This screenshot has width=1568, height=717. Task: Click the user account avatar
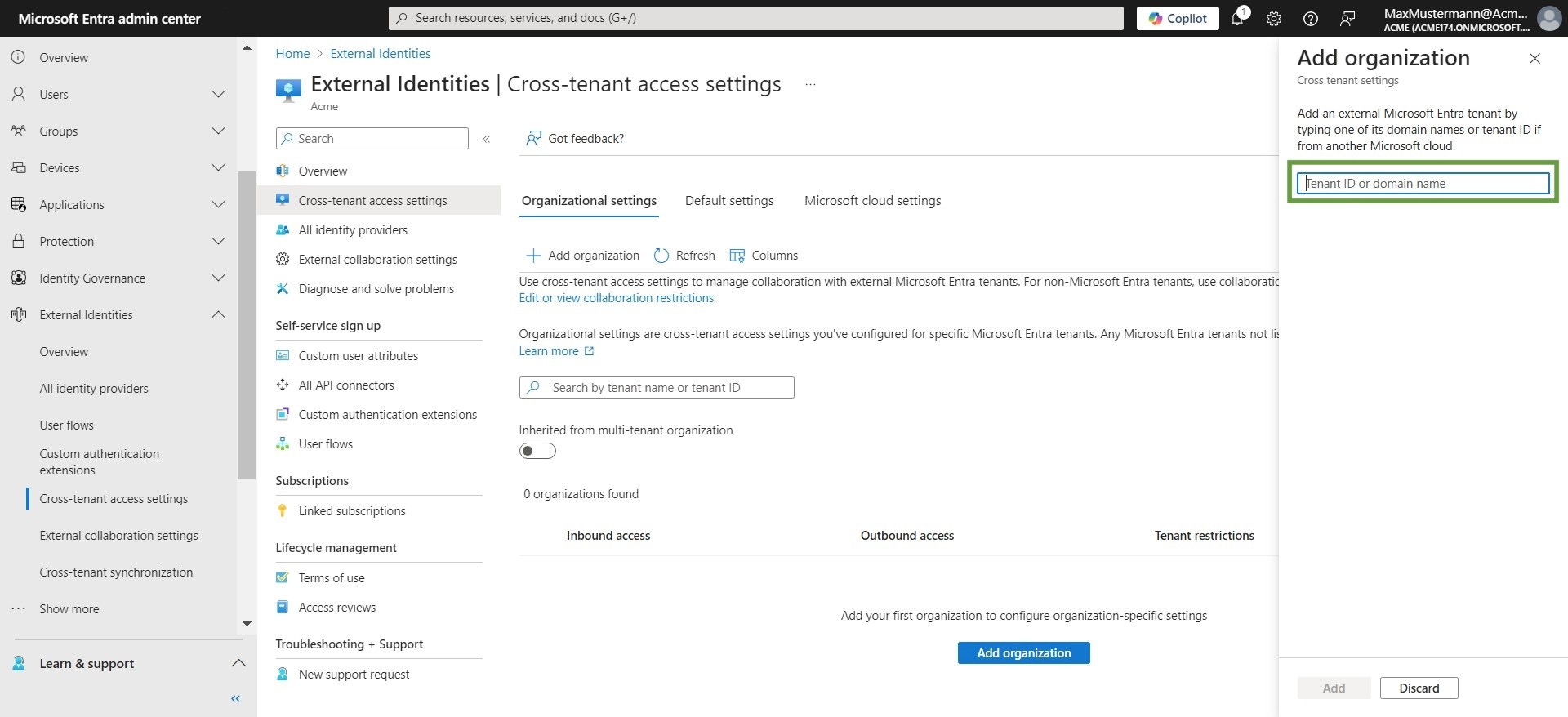[1549, 18]
